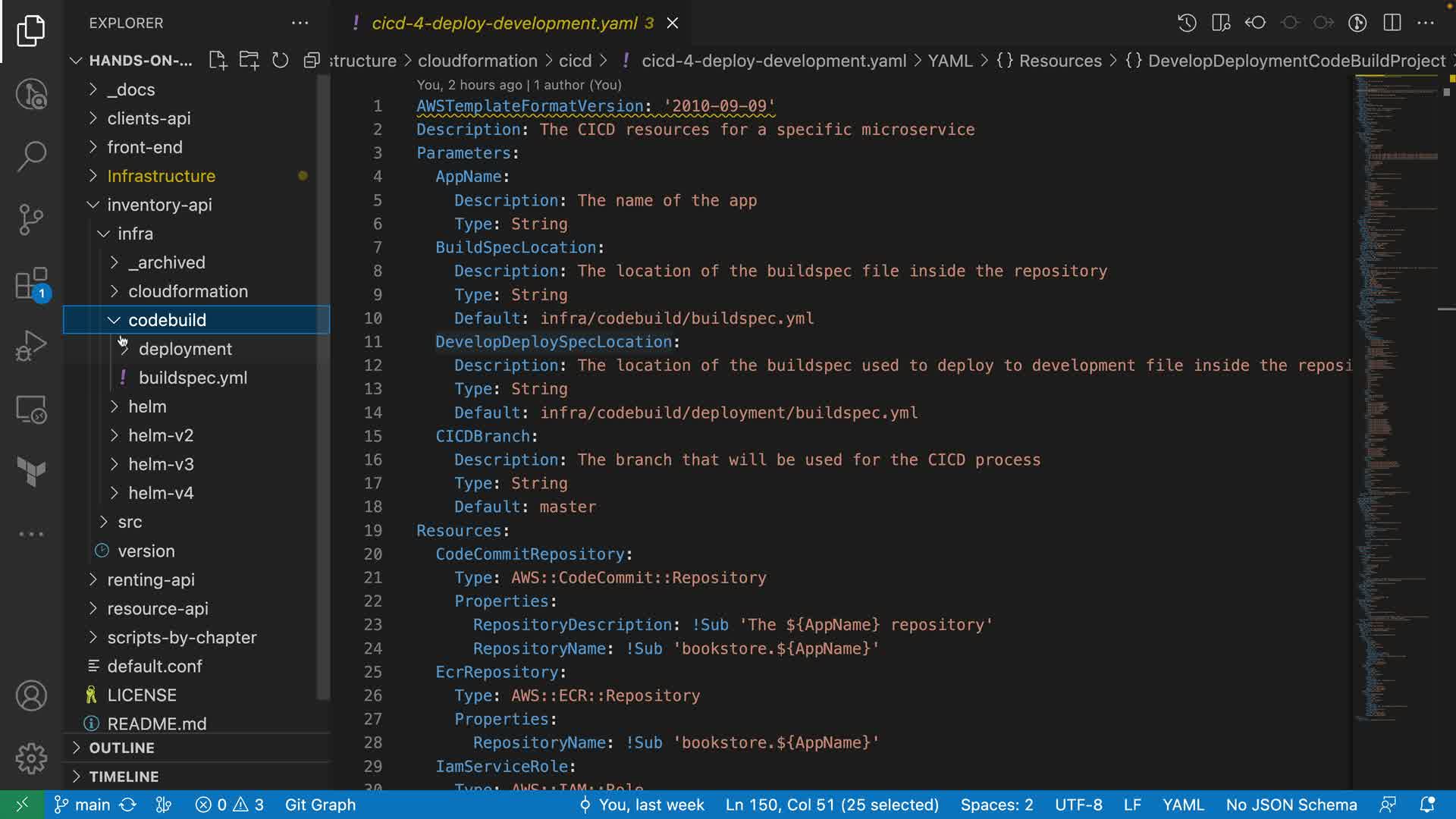
Task: Expand the cloudformation folder under infra
Action: [x=187, y=291]
